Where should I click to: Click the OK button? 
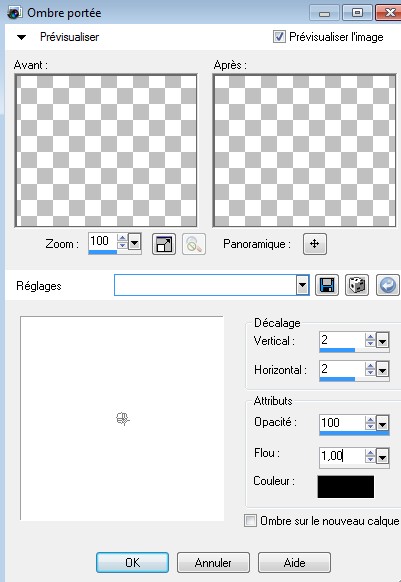(133, 563)
